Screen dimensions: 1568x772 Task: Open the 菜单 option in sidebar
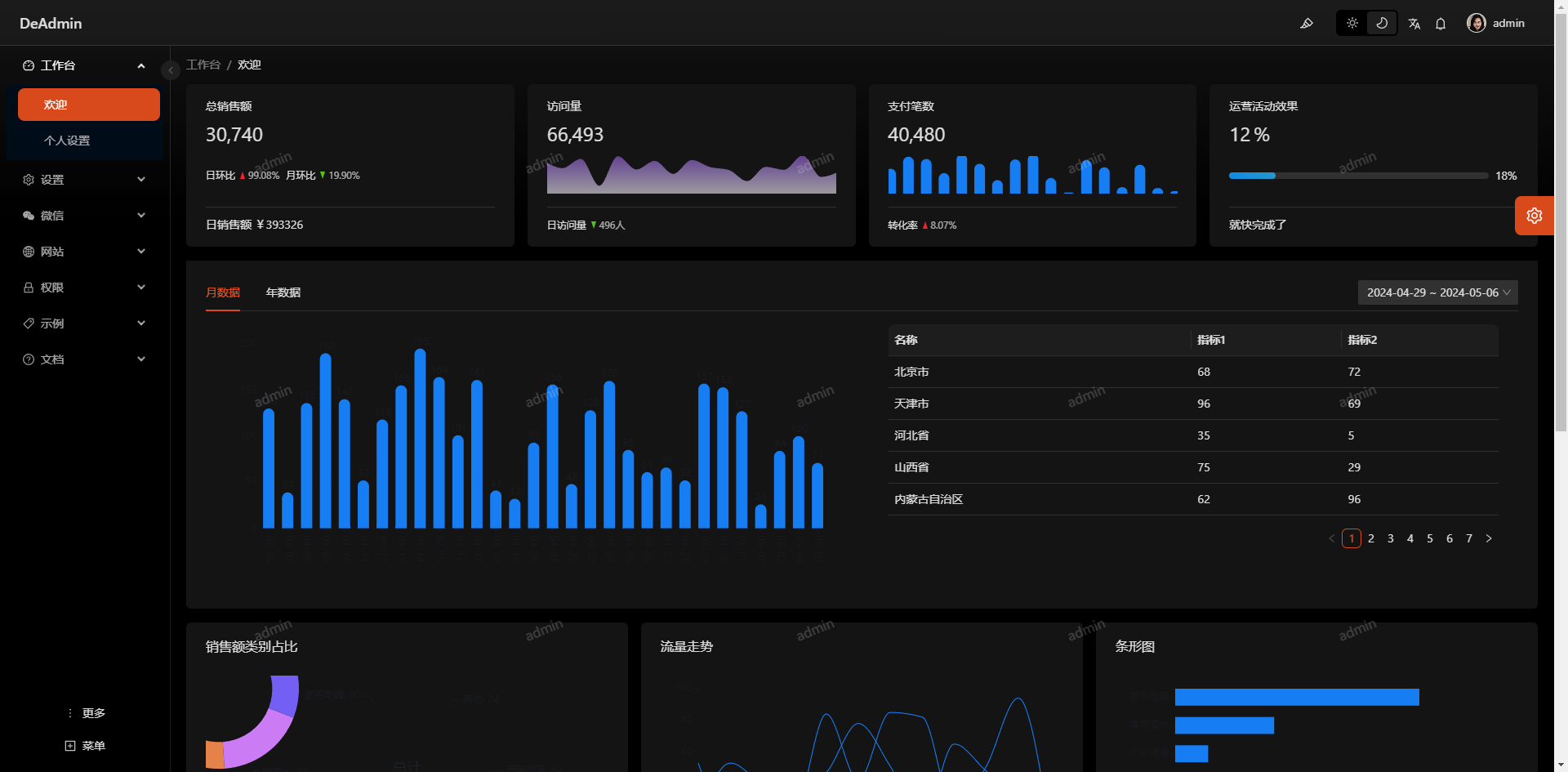click(94, 746)
